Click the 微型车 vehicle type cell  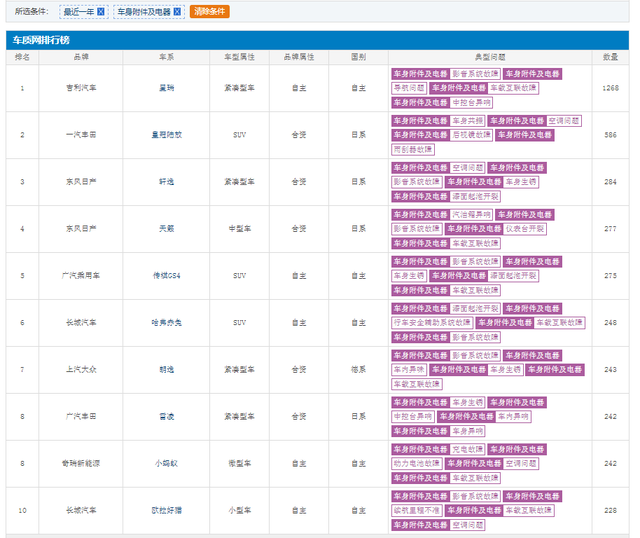[240, 463]
